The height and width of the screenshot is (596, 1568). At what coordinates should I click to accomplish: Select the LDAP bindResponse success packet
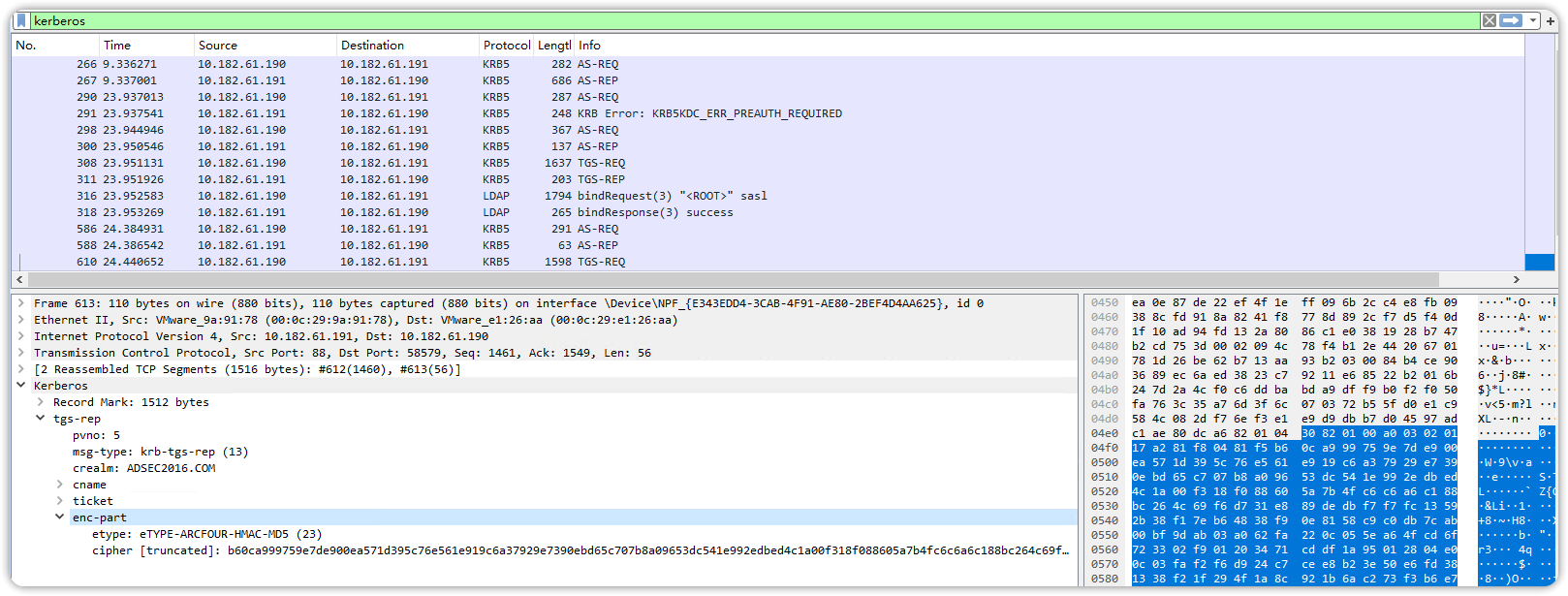pos(655,212)
